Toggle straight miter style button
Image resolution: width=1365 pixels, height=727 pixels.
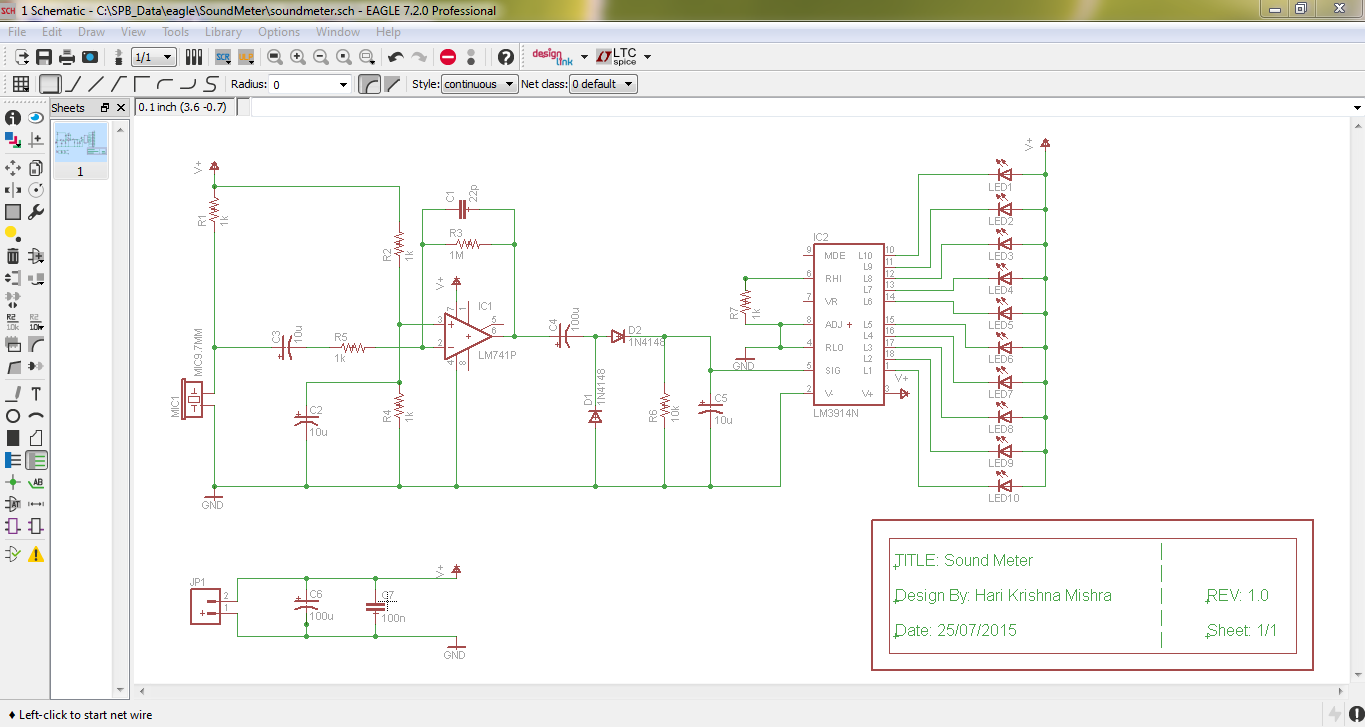point(392,84)
